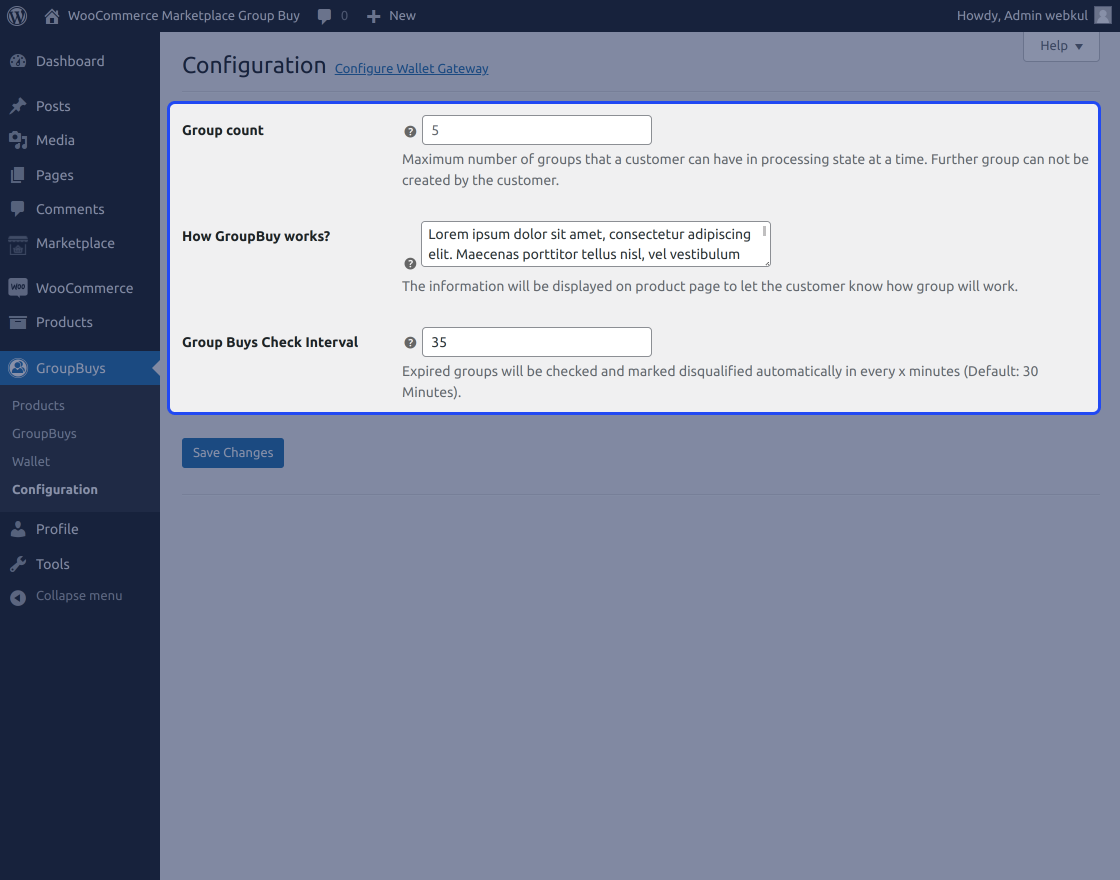Click the Collapse menu arrow icon
The width and height of the screenshot is (1120, 880).
point(18,597)
